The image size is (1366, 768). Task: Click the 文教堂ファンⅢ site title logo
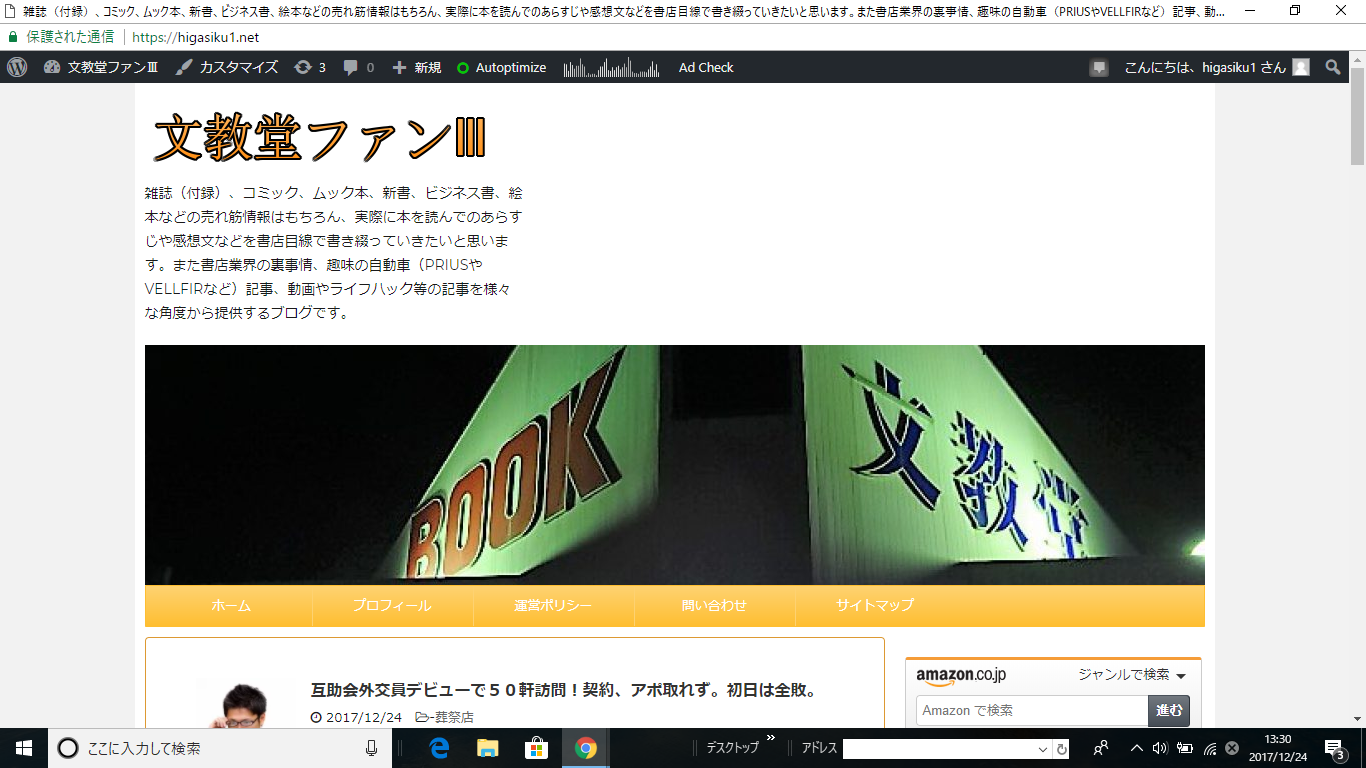(x=320, y=138)
